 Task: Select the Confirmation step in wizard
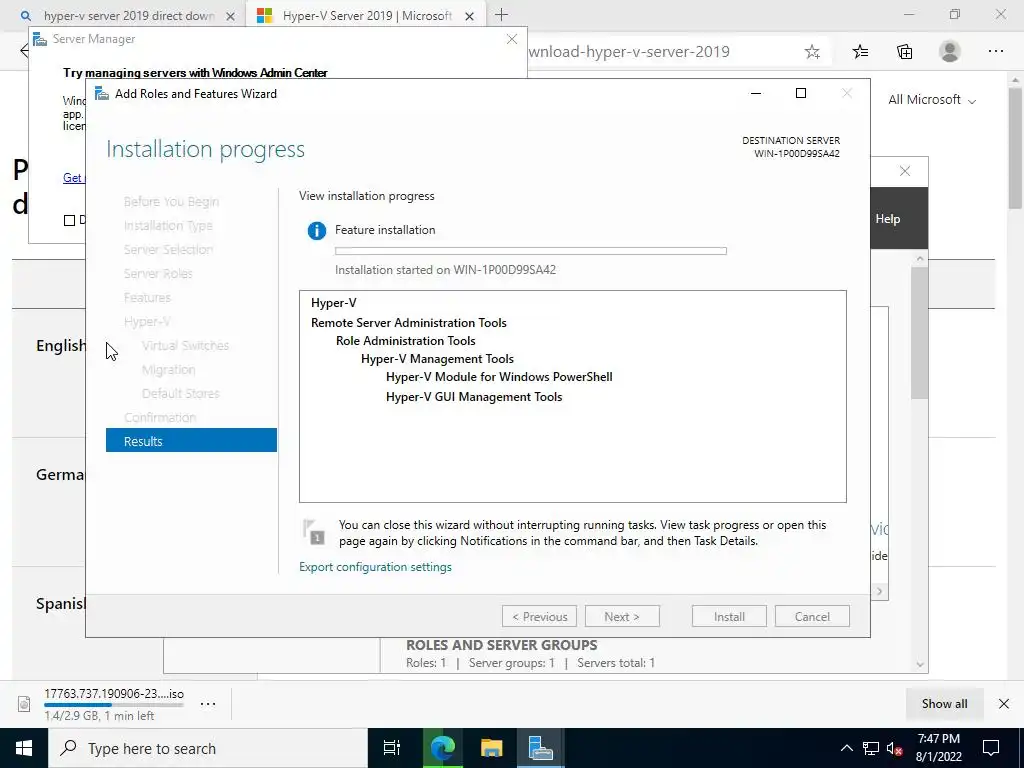point(160,417)
